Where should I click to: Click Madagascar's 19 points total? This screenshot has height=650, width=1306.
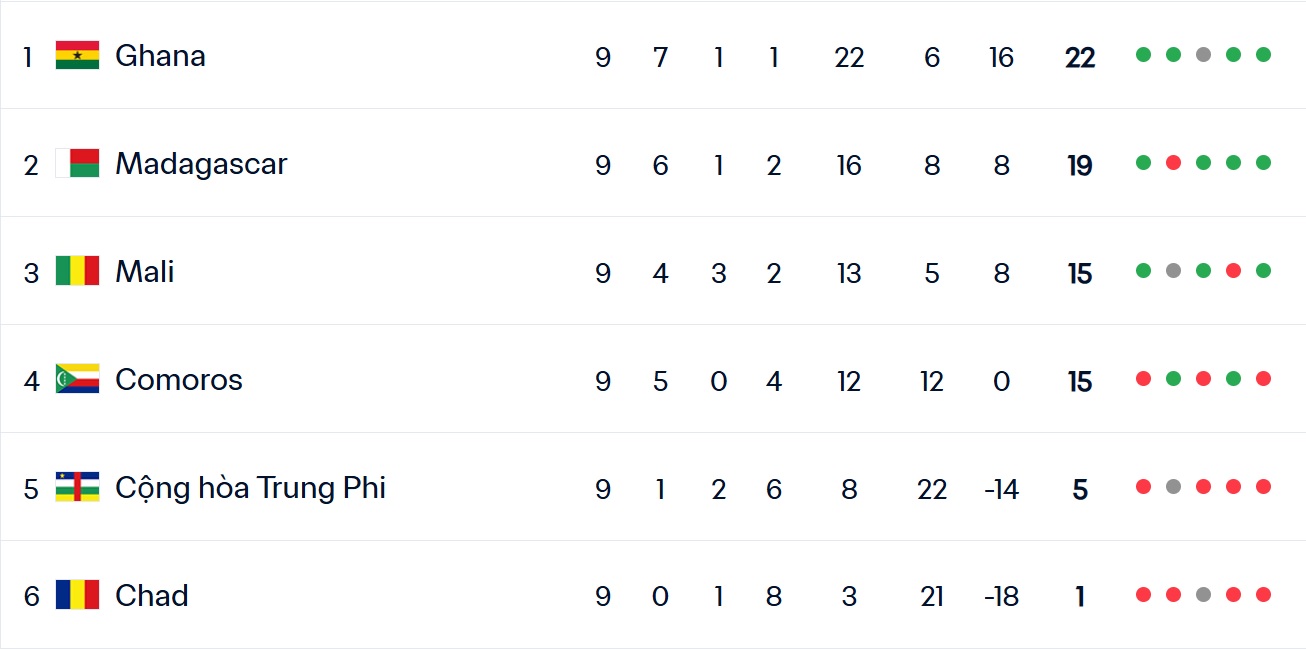[x=1080, y=165]
